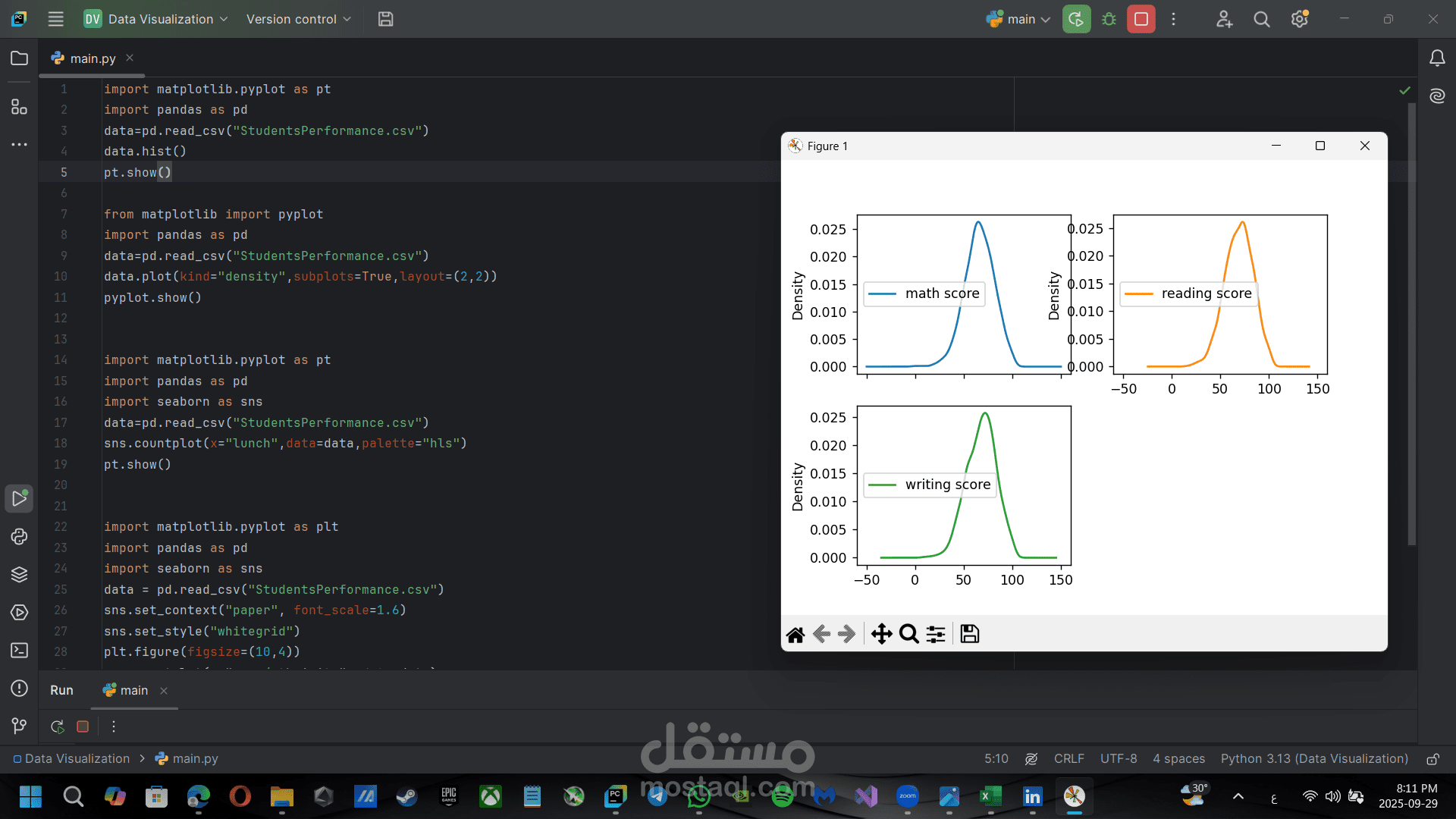
Task: Click the matplotlib Home reset view icon
Action: (795, 634)
